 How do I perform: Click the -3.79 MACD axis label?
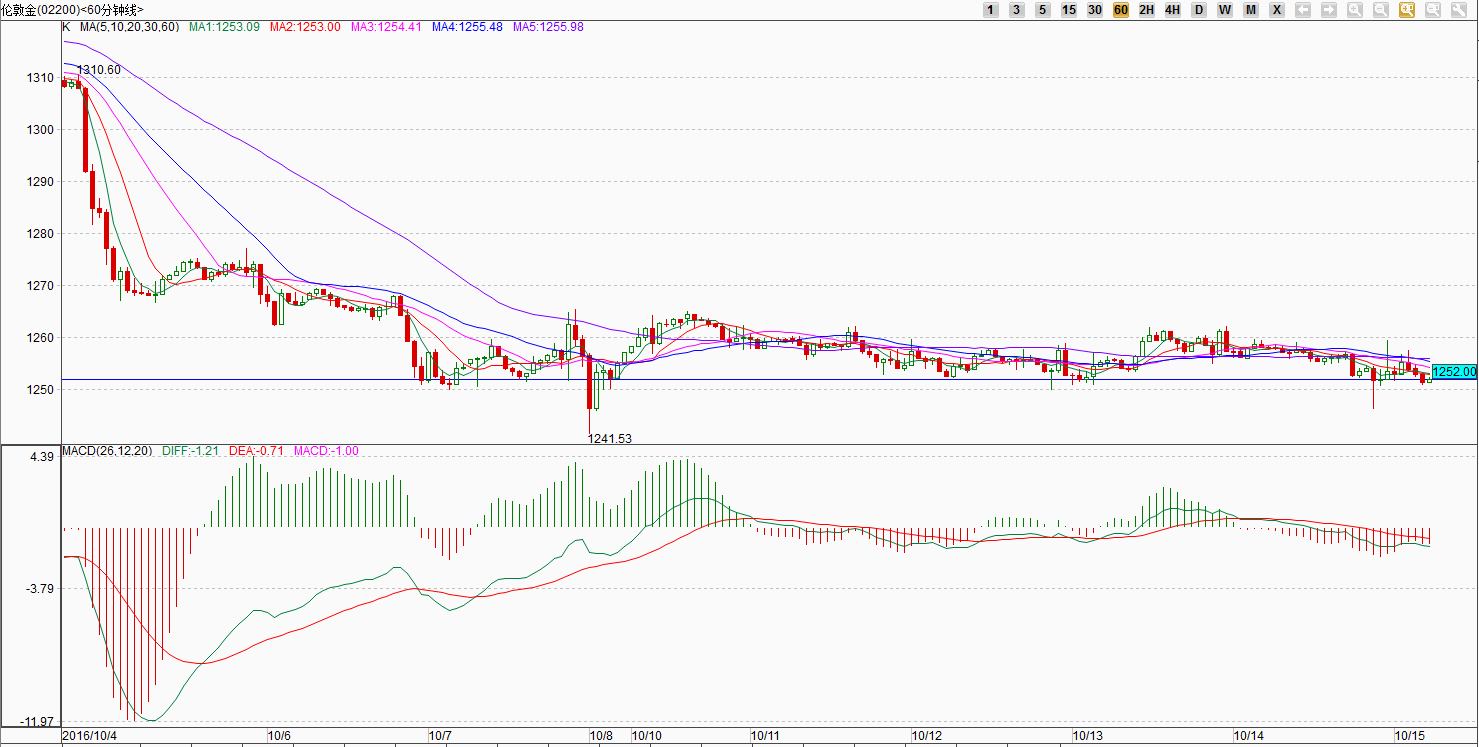[39, 589]
